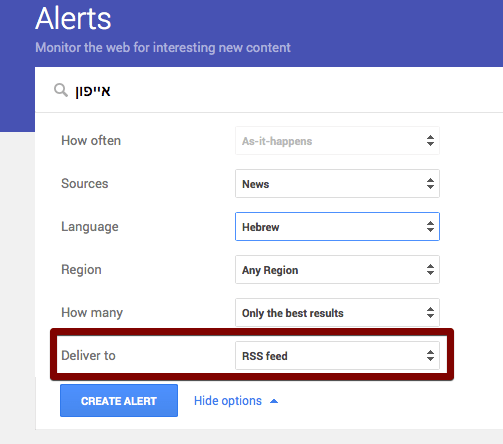Click the CREATE ALERT button
The width and height of the screenshot is (503, 444).
pos(119,401)
